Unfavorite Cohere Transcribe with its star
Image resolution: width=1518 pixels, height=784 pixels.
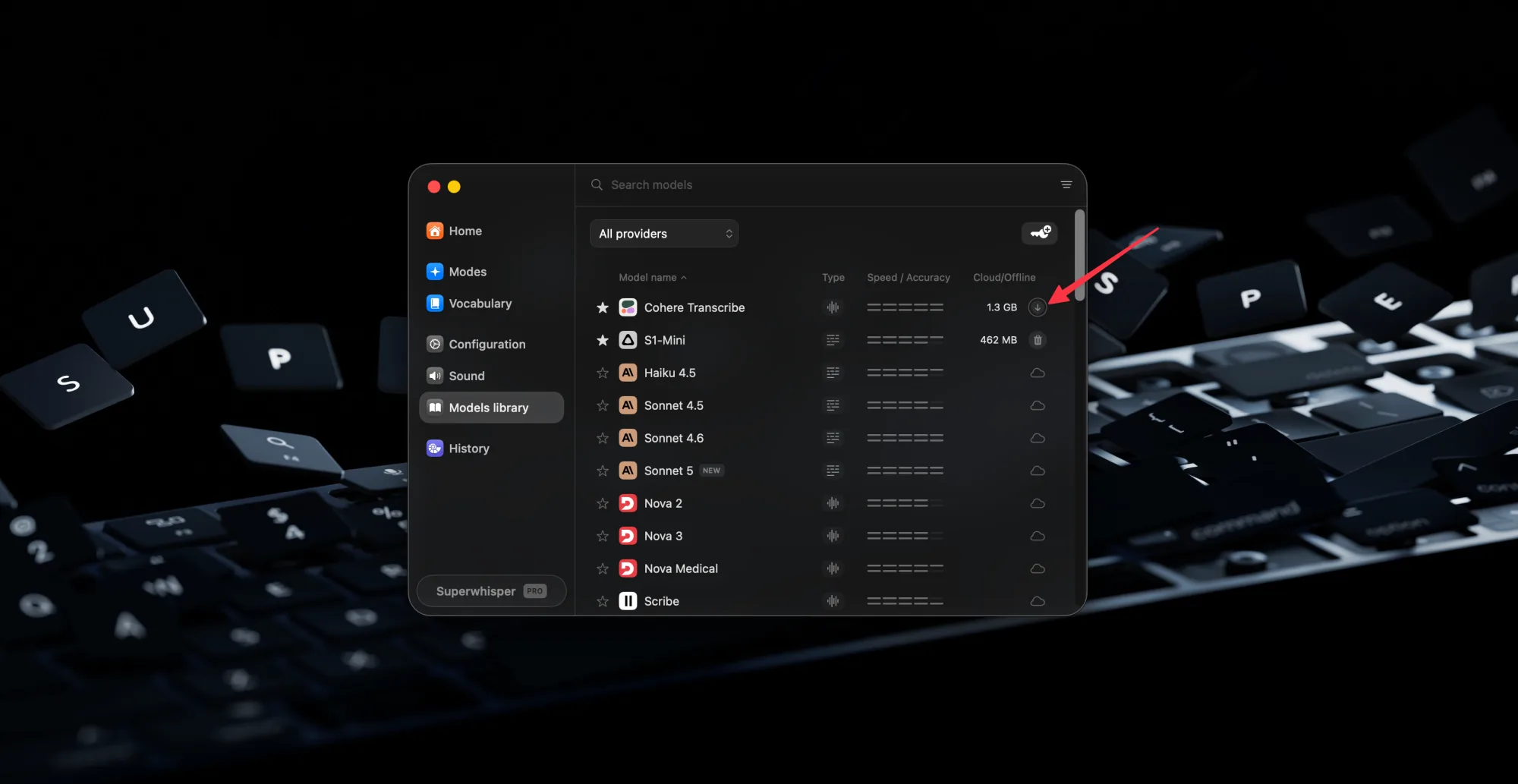[603, 307]
